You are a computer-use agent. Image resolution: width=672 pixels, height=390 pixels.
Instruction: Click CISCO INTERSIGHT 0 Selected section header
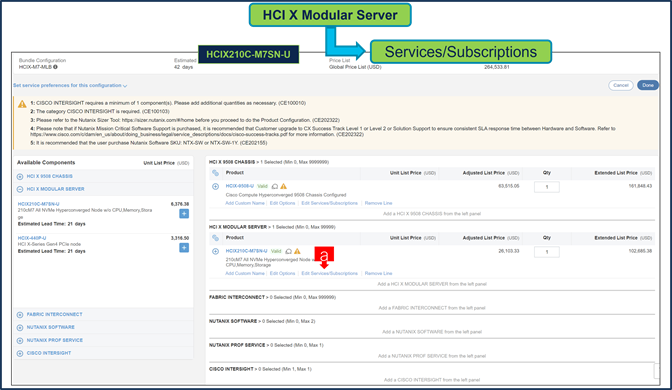[x=260, y=369]
